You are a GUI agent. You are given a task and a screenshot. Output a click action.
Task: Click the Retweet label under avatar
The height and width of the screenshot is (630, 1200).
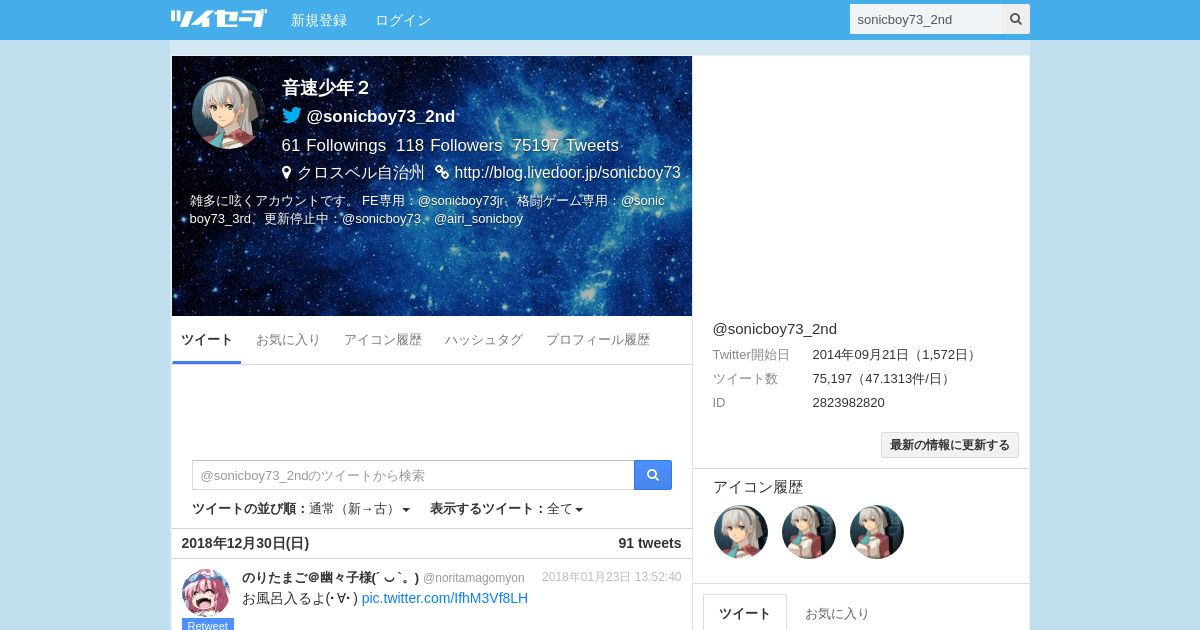pyautogui.click(x=208, y=625)
